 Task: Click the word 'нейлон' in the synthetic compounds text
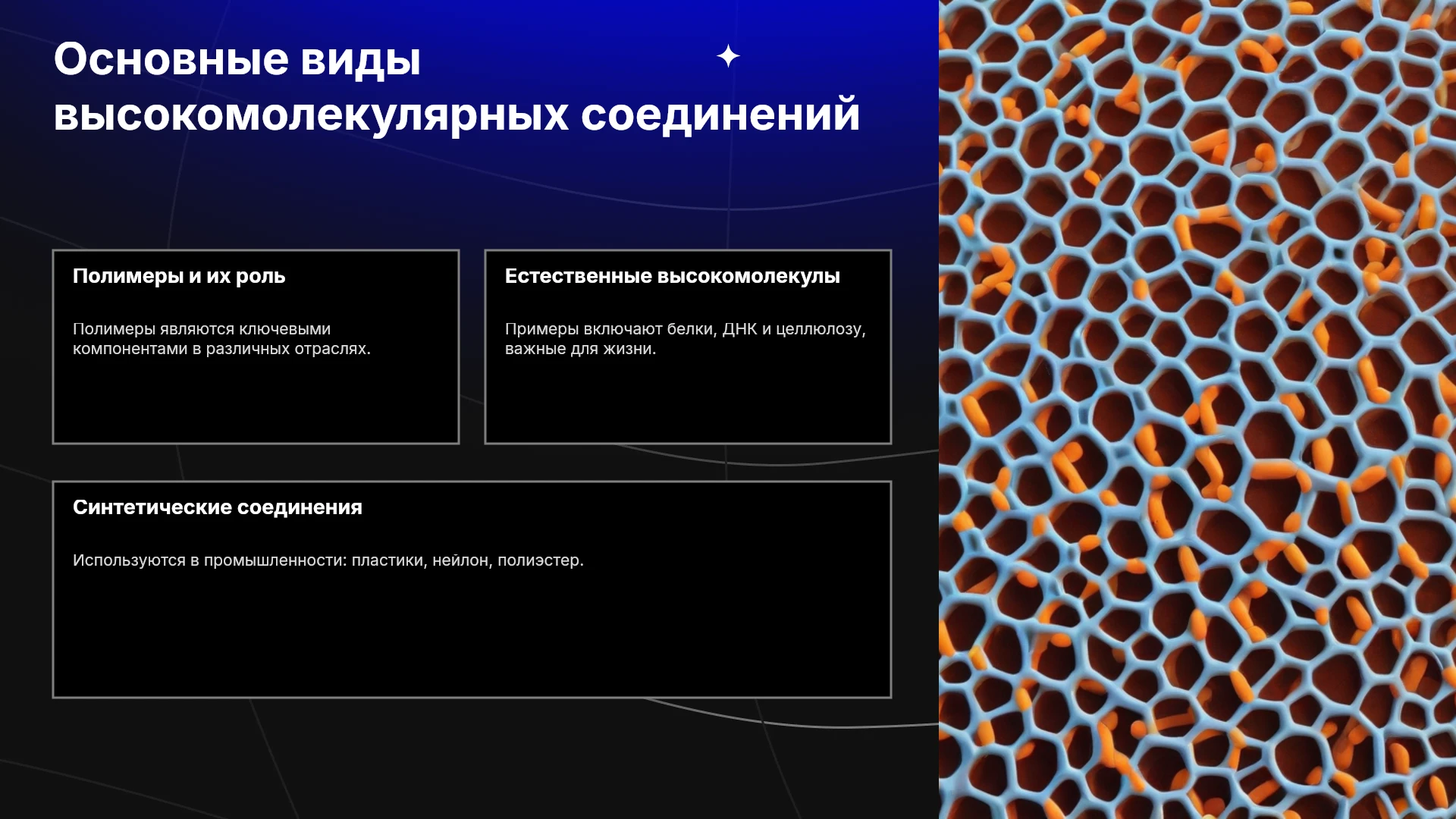462,560
